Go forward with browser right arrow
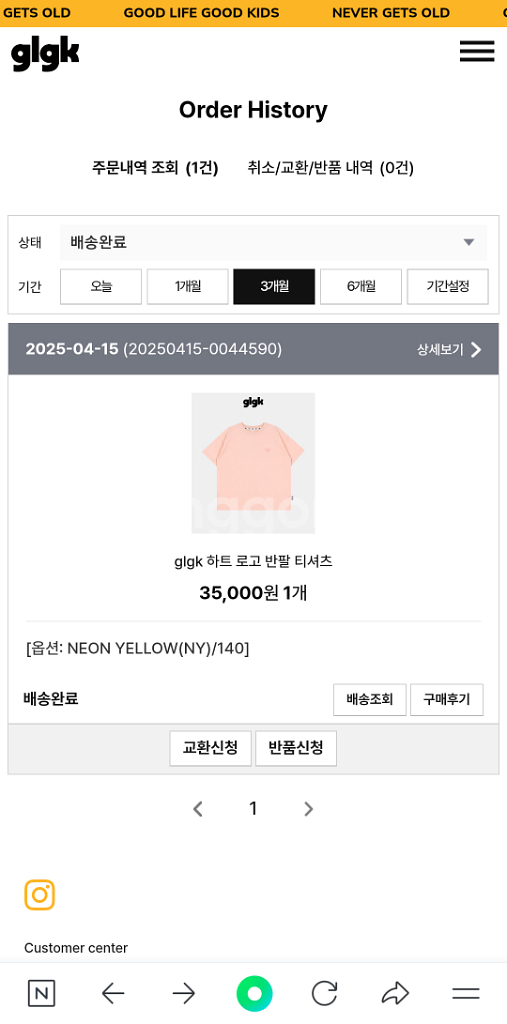The image size is (507, 1024). (184, 994)
